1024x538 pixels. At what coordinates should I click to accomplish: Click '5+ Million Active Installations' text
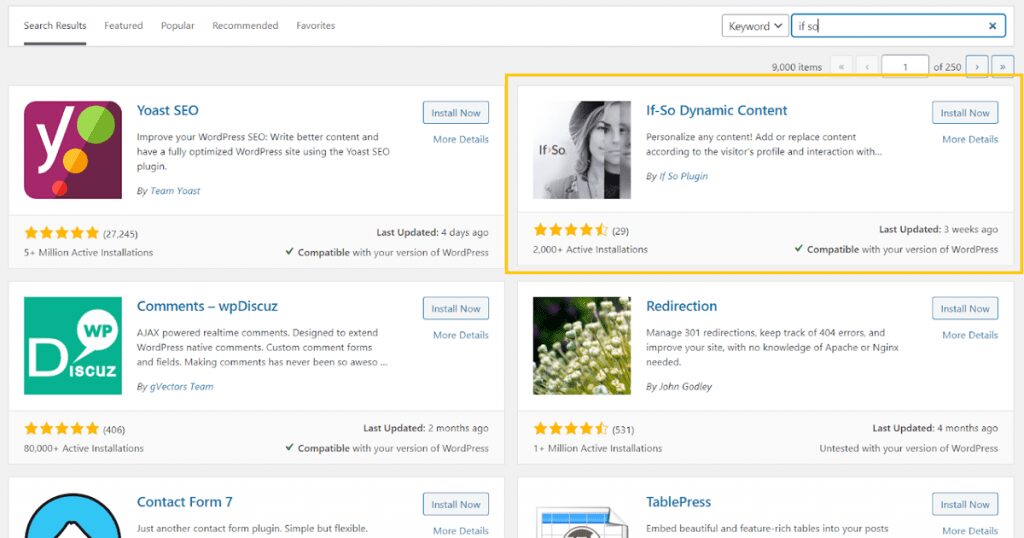click(88, 252)
